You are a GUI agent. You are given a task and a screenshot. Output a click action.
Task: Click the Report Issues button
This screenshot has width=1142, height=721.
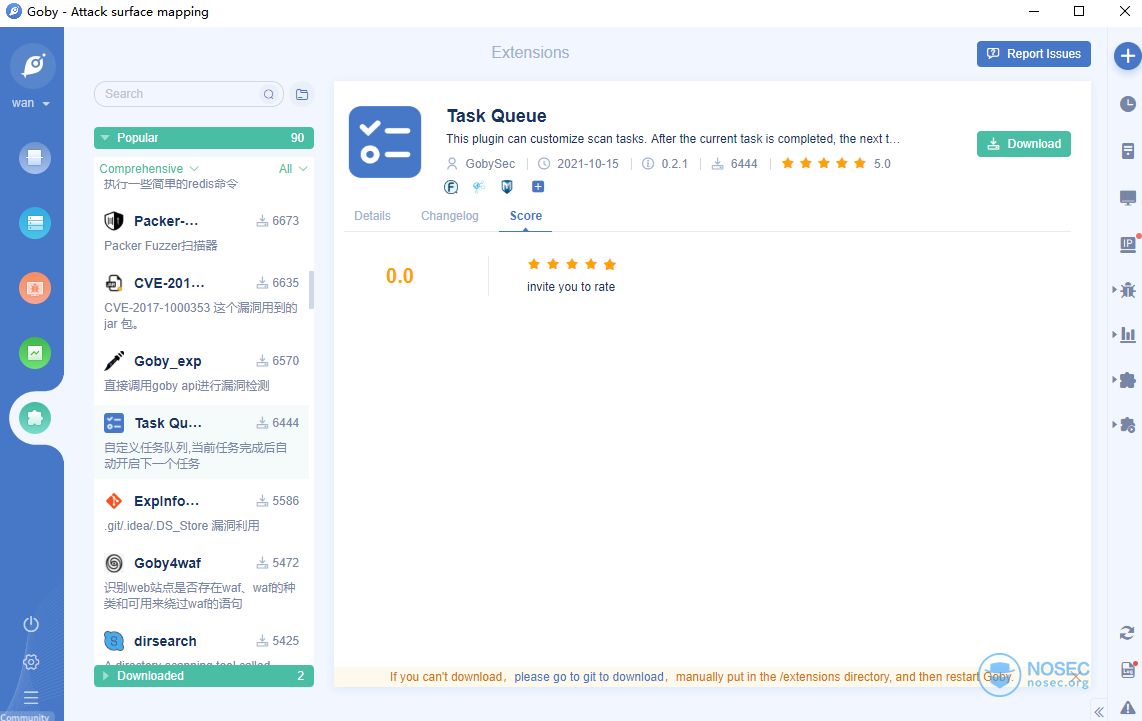(1033, 54)
